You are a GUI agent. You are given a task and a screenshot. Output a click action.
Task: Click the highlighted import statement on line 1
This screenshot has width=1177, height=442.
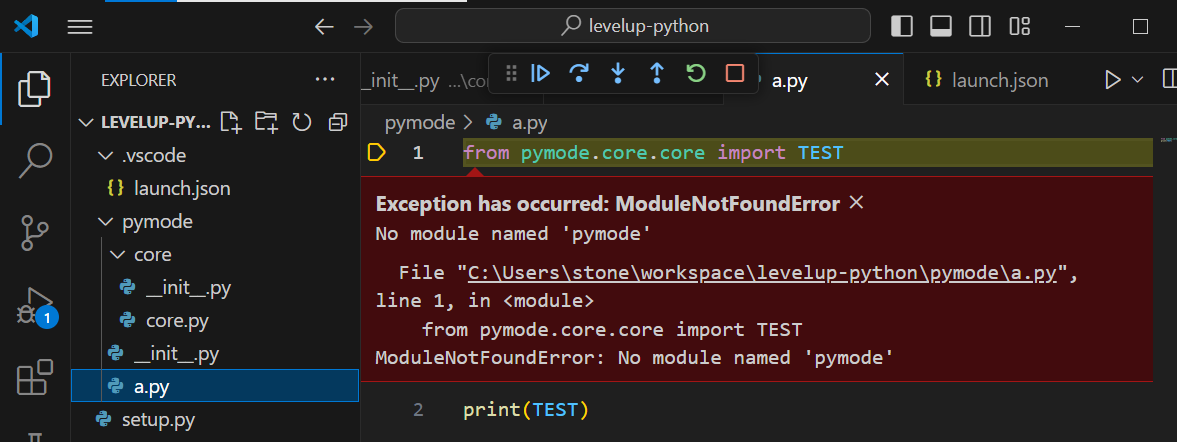coord(653,153)
